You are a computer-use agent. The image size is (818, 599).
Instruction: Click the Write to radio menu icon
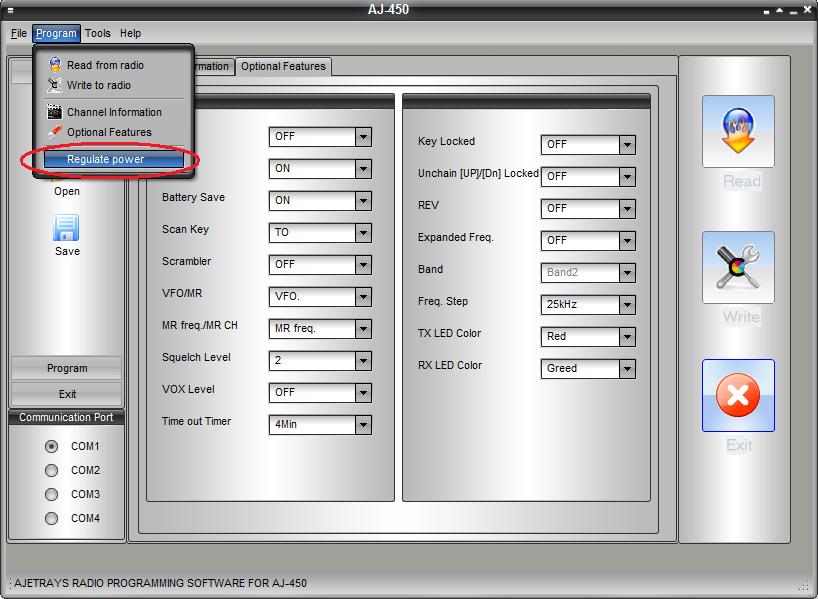(55, 85)
